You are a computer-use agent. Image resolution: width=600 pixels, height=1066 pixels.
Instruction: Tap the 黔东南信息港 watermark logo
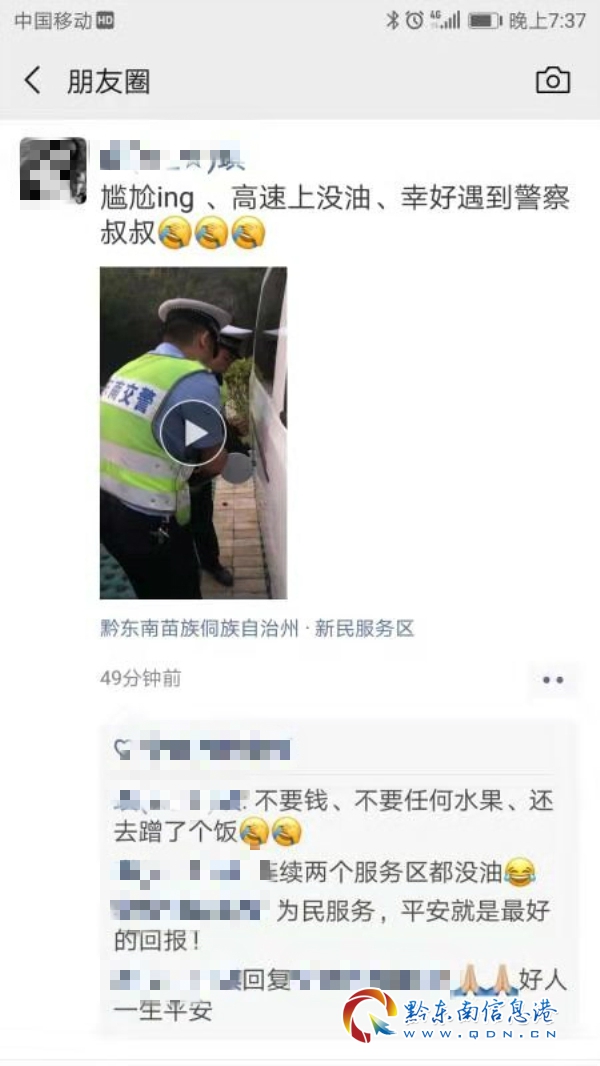(451, 1014)
